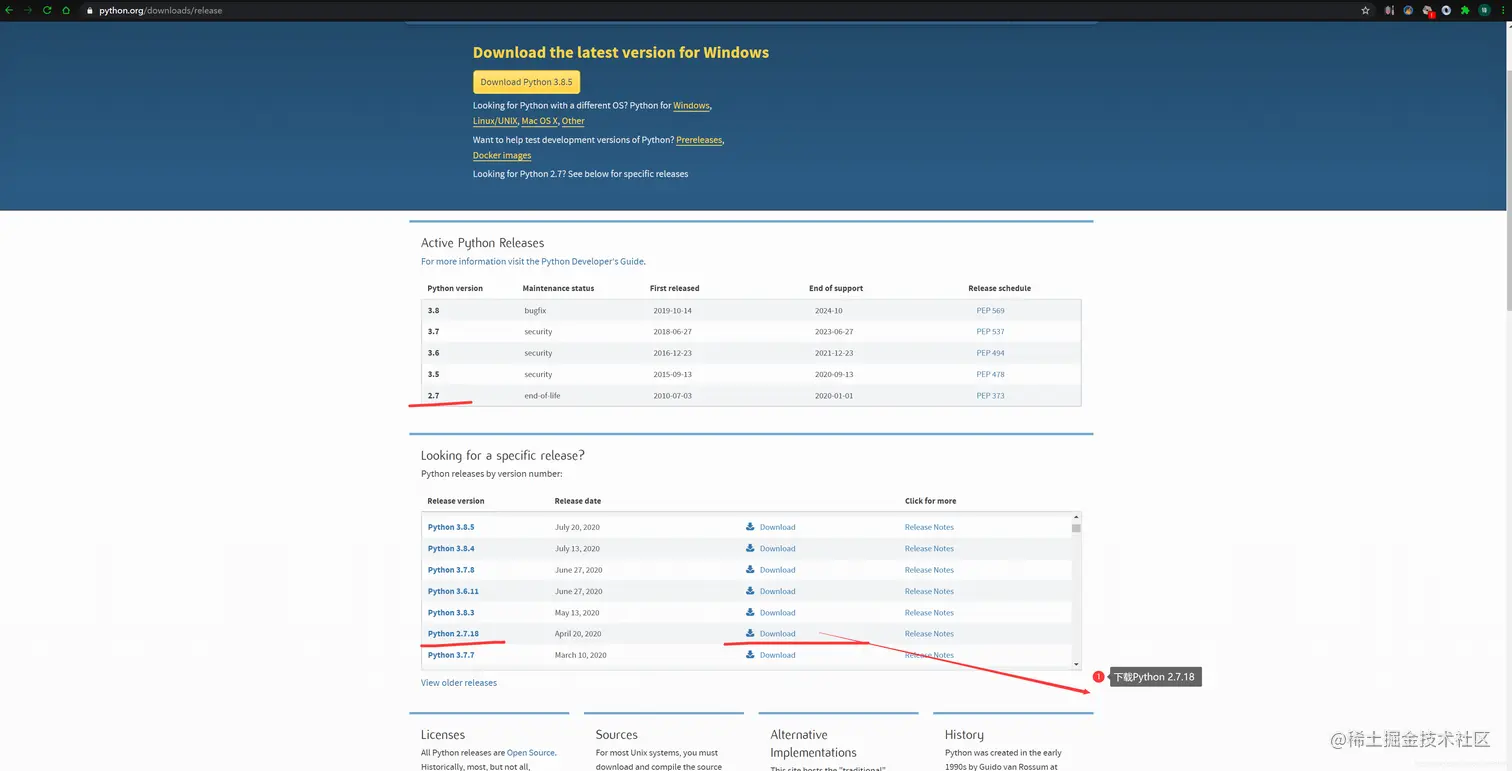
Task: Click the July 20, 2020 release date
Action: [x=577, y=527]
